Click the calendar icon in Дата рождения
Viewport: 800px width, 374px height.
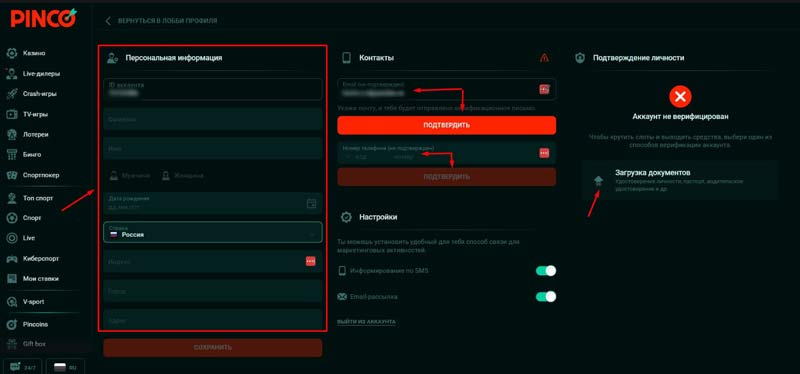pyautogui.click(x=311, y=204)
